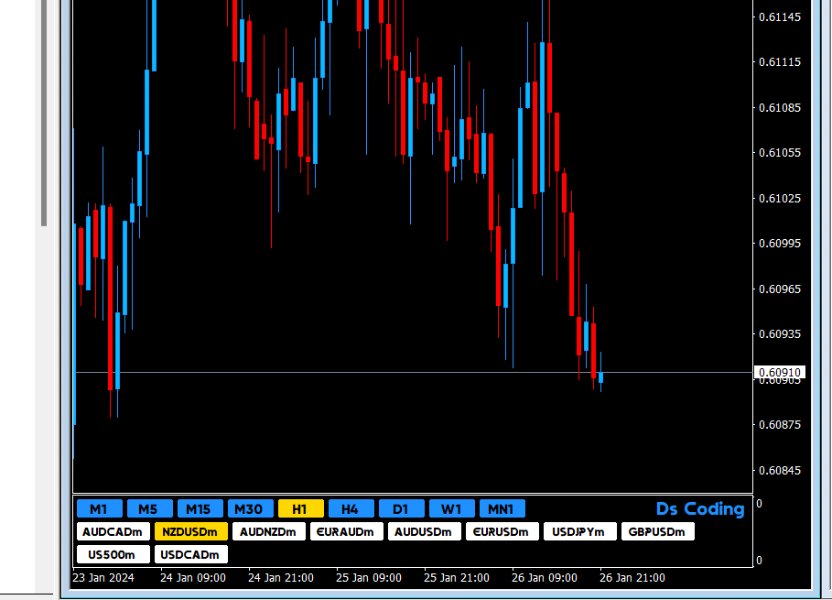Click the 23 Jan 2024 date label
Image resolution: width=832 pixels, height=600 pixels.
pyautogui.click(x=103, y=578)
